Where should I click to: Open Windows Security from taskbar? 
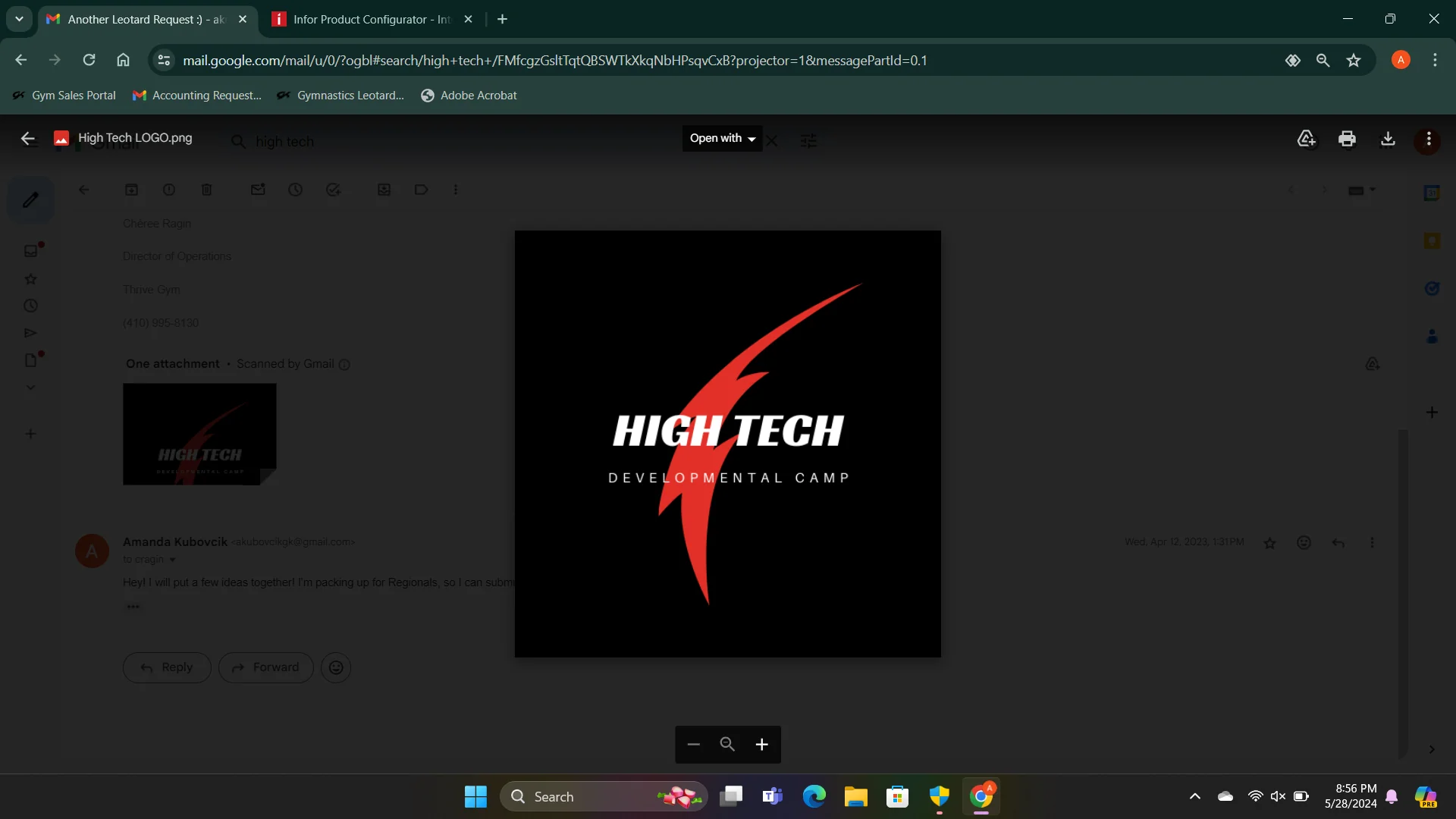pyautogui.click(x=939, y=796)
